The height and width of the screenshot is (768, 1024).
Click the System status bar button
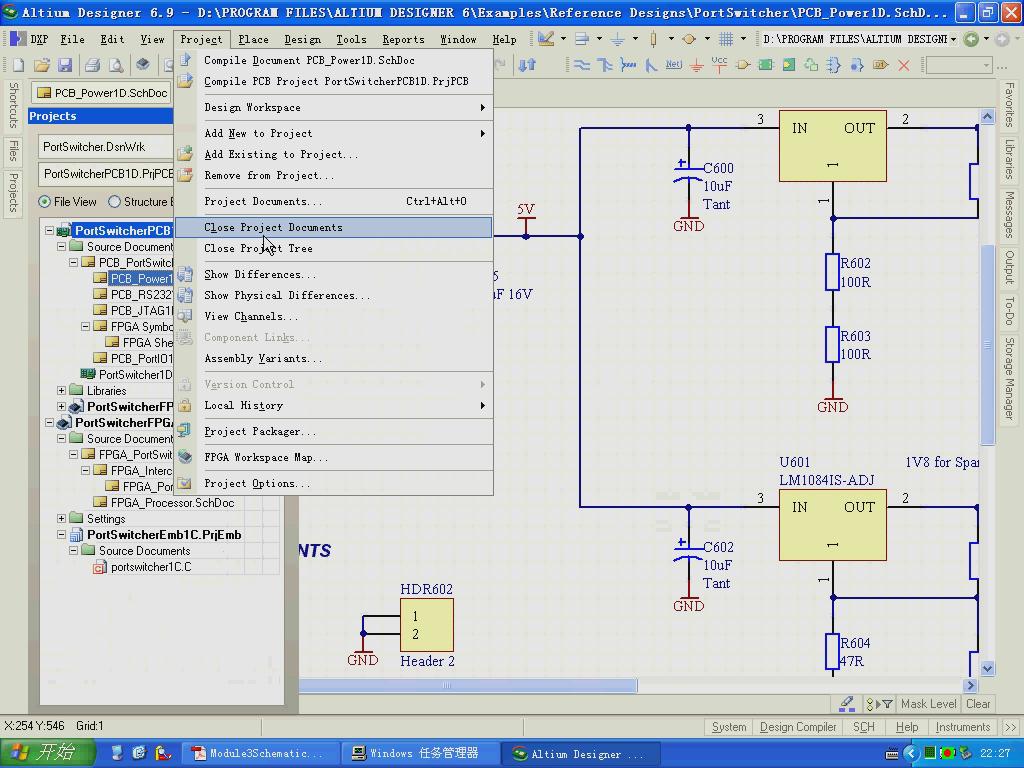(729, 727)
